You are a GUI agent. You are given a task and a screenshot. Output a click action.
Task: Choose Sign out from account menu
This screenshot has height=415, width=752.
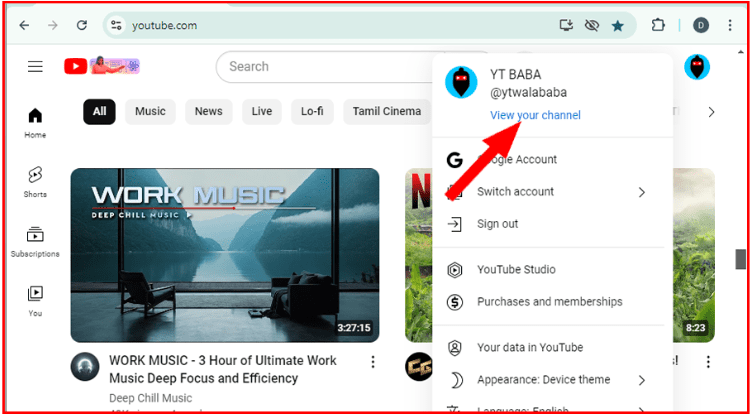coord(552,224)
